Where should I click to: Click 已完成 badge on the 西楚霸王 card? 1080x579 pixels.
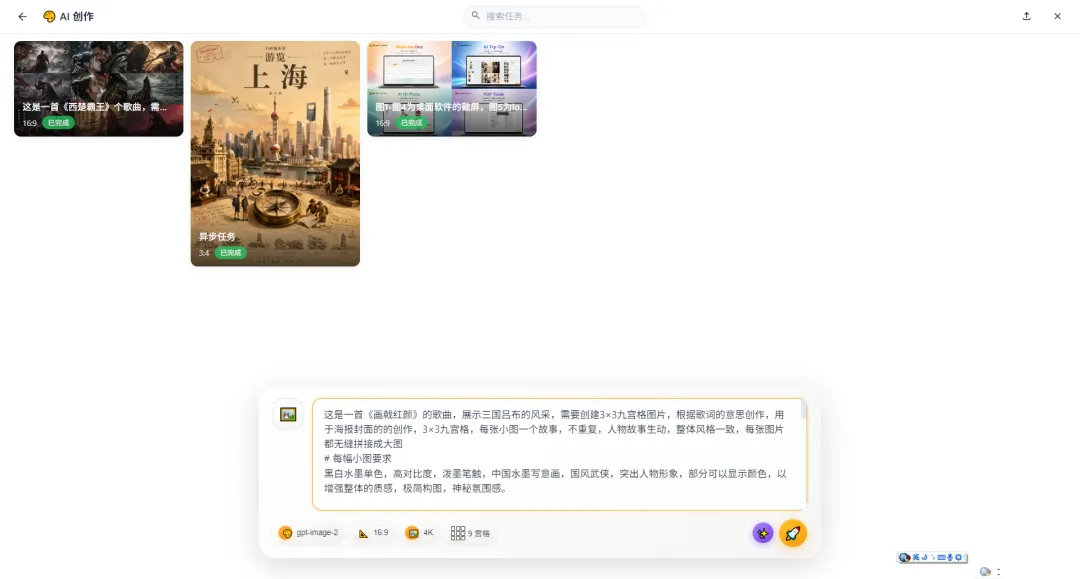point(58,123)
